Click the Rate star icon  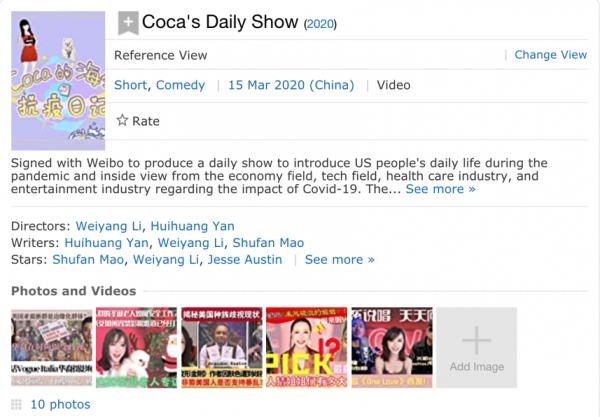coord(122,121)
